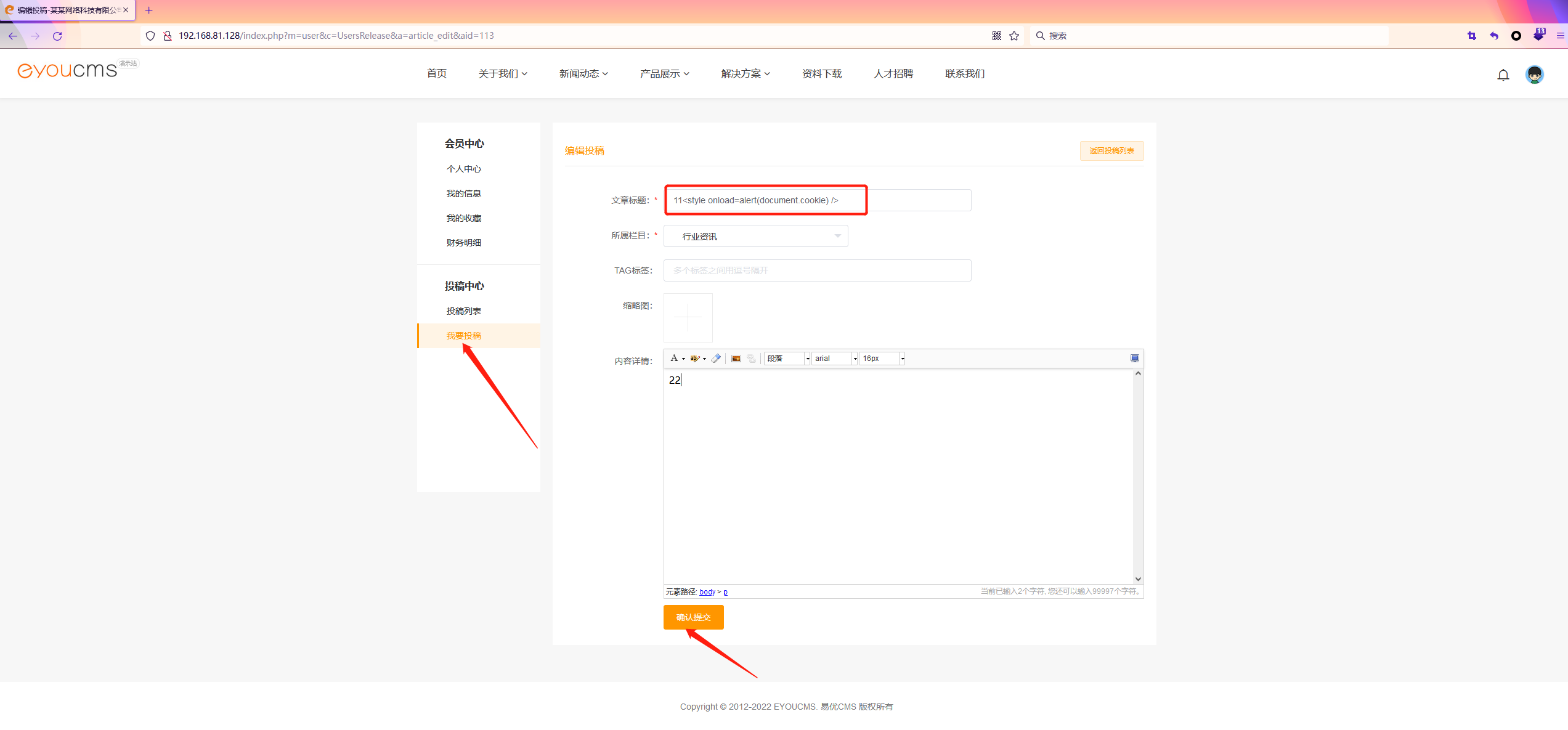Screen dimensions: 1568x730
Task: Reload the current page
Action: pos(57,36)
